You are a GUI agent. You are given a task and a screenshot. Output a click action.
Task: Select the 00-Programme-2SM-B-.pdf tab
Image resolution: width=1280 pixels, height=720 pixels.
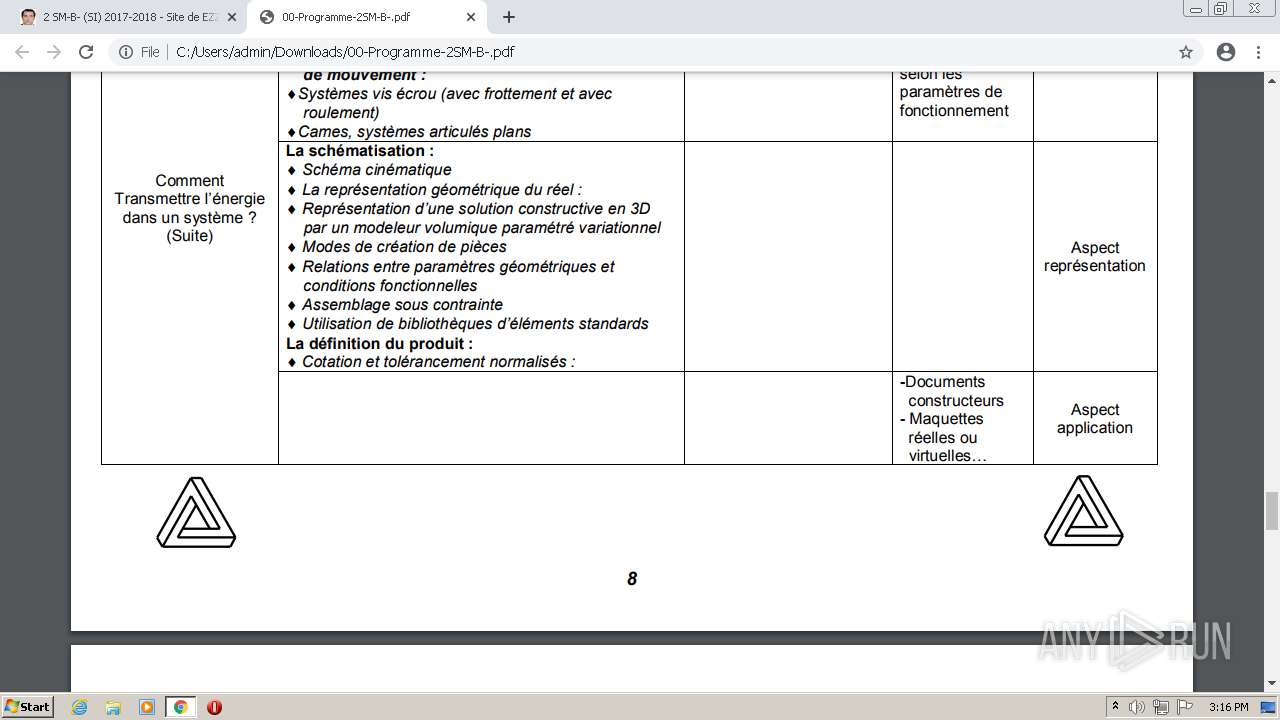(x=367, y=17)
